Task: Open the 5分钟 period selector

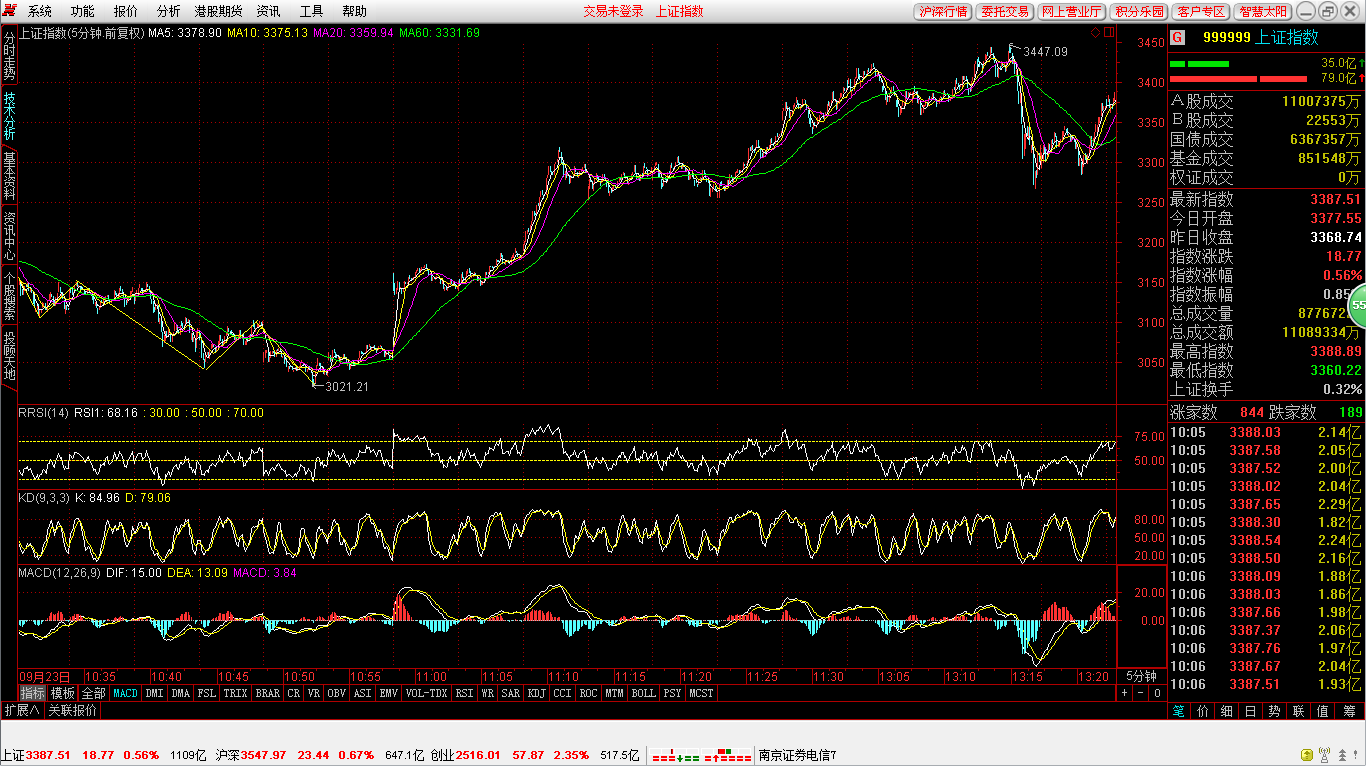Action: click(x=1141, y=676)
